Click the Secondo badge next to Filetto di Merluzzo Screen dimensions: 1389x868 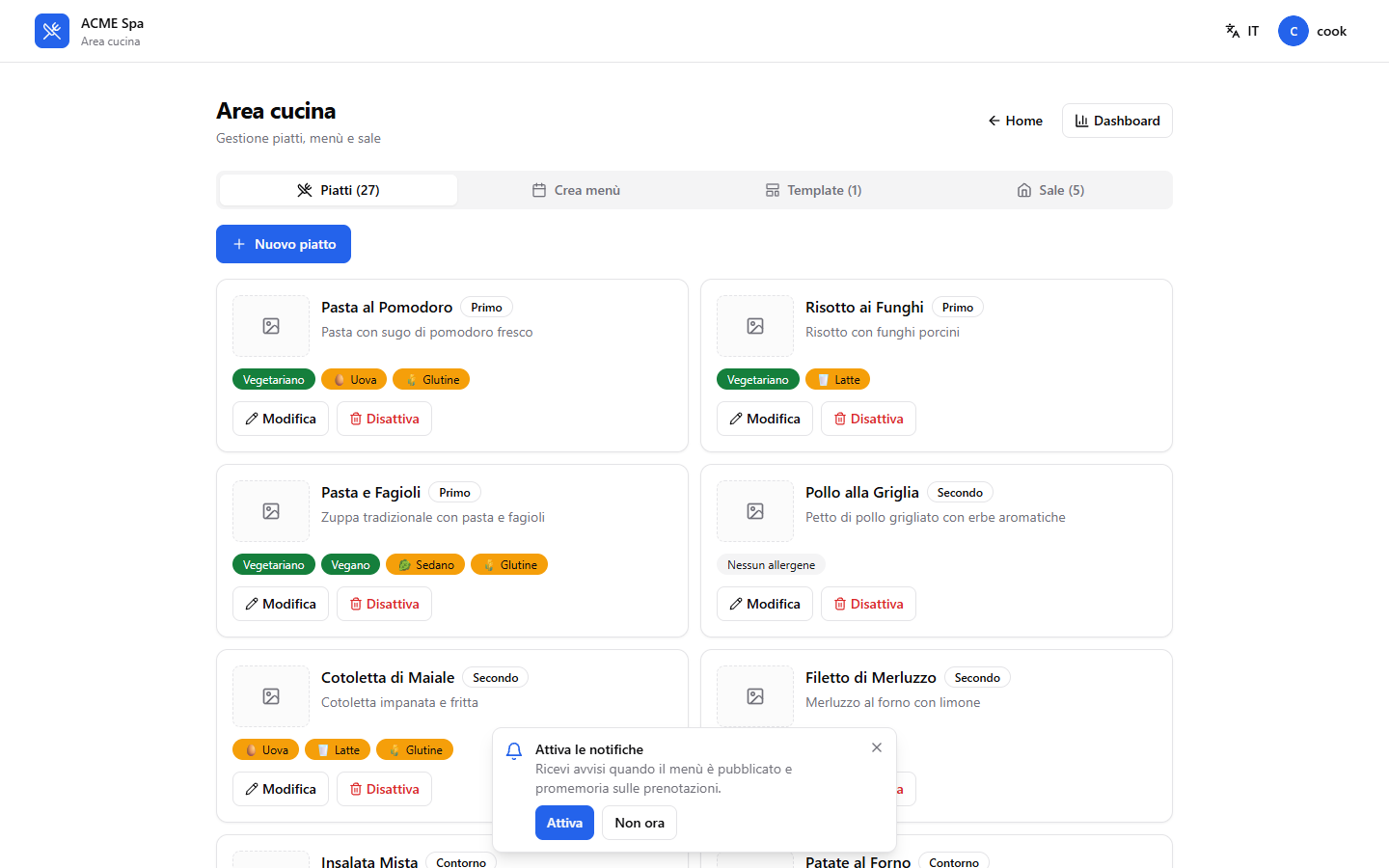977,678
